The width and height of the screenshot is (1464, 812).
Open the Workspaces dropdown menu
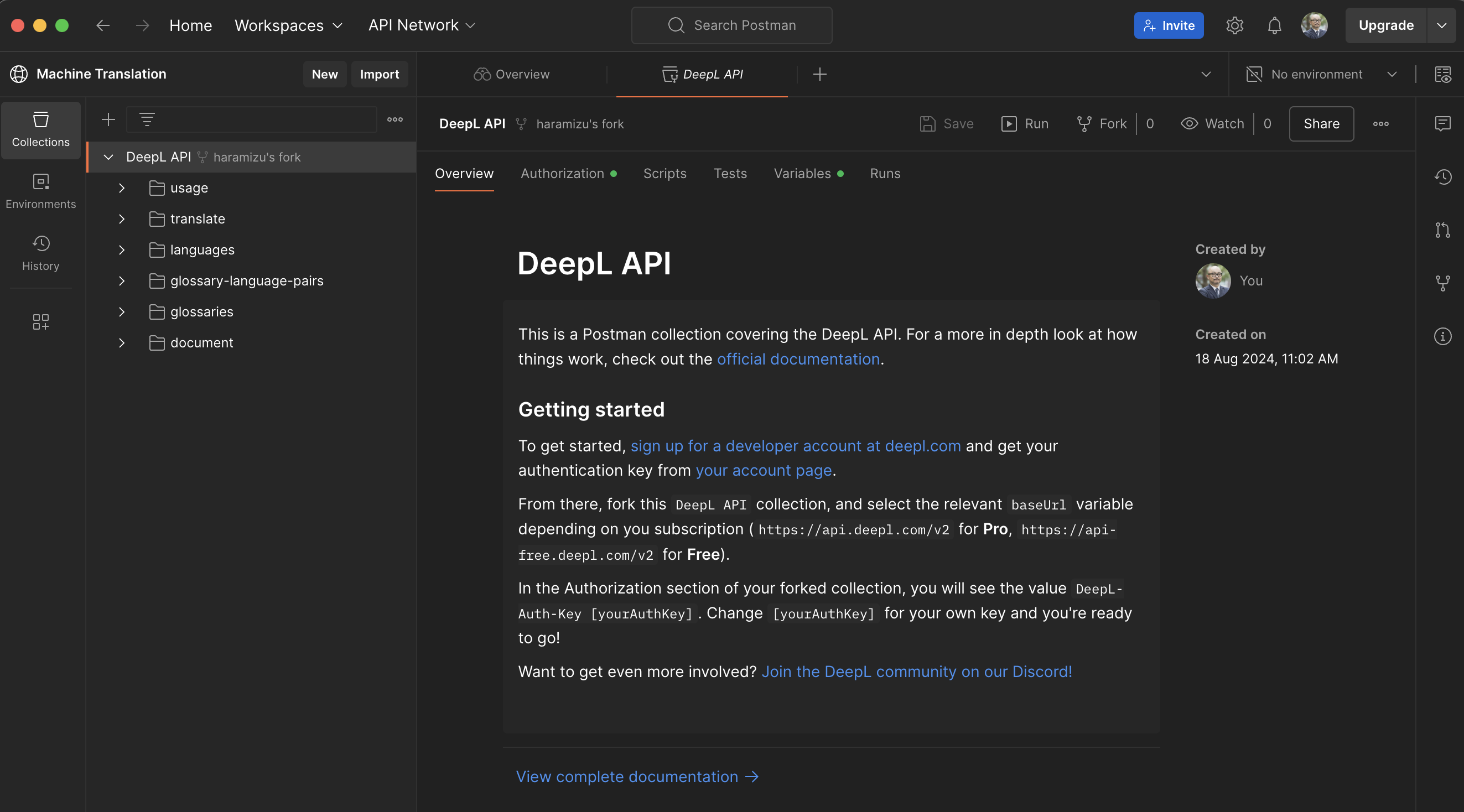click(289, 25)
